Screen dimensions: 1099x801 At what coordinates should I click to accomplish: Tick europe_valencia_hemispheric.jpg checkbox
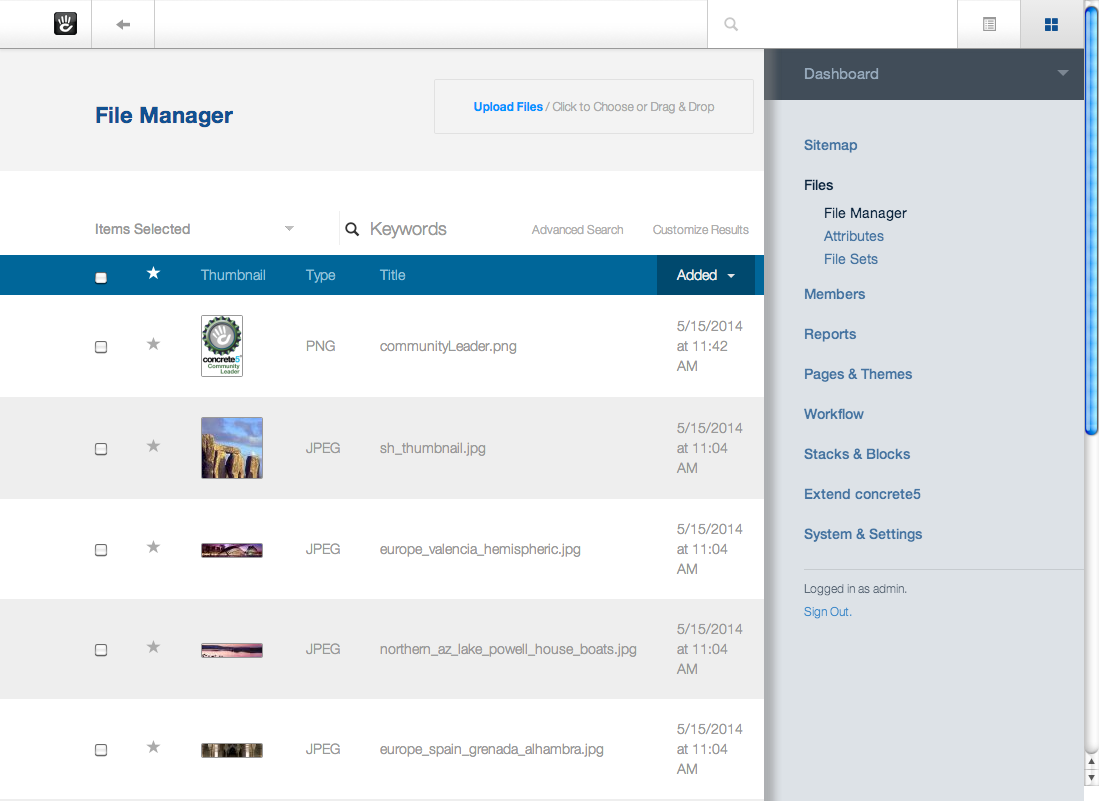pyautogui.click(x=101, y=550)
